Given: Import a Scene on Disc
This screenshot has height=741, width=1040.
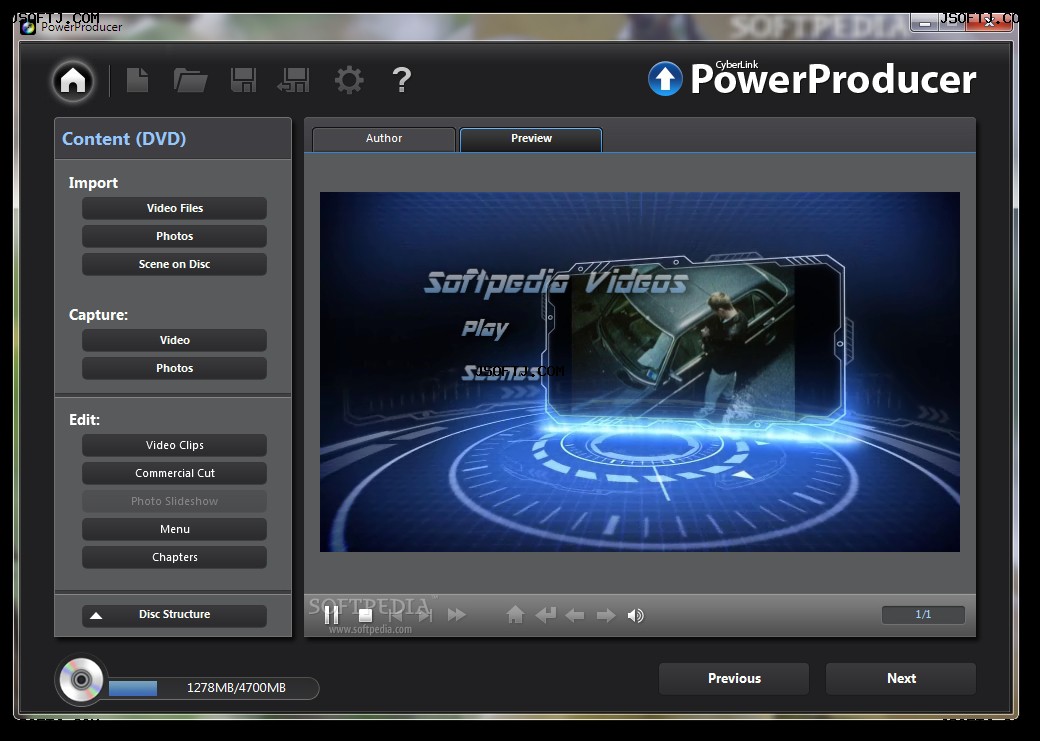Looking at the screenshot, I should point(174,264).
